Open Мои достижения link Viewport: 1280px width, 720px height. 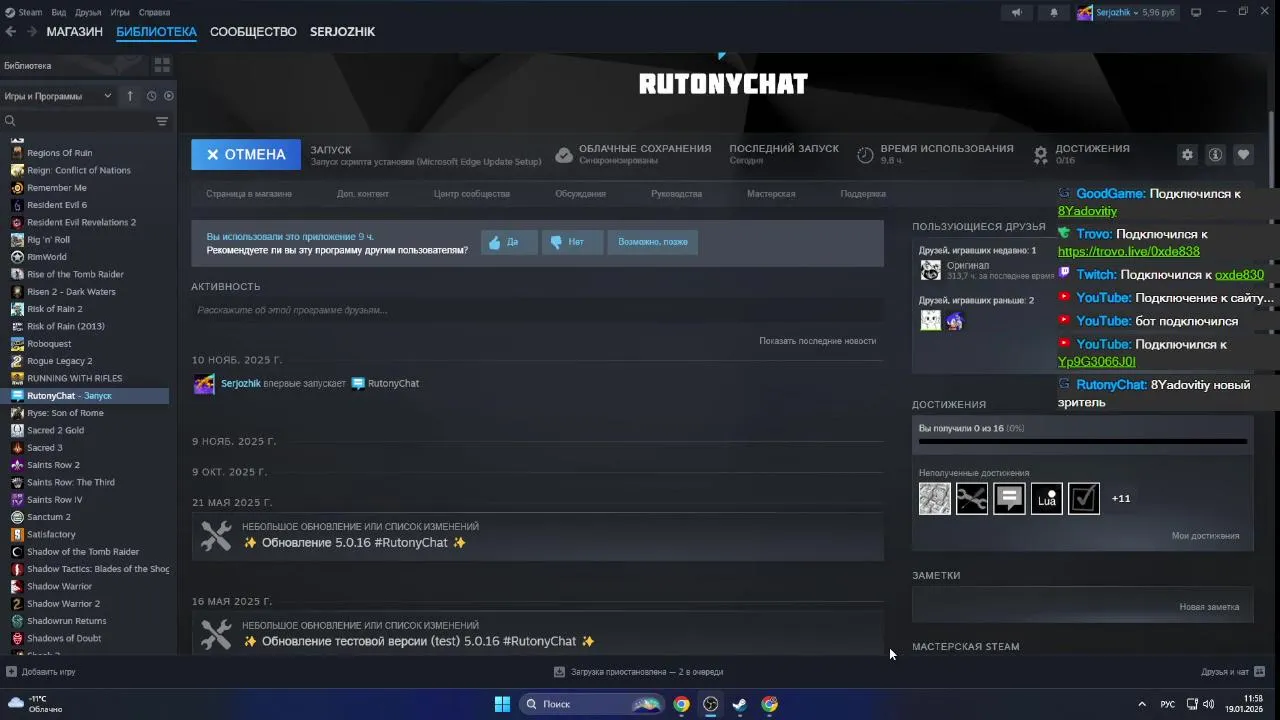pos(1205,536)
